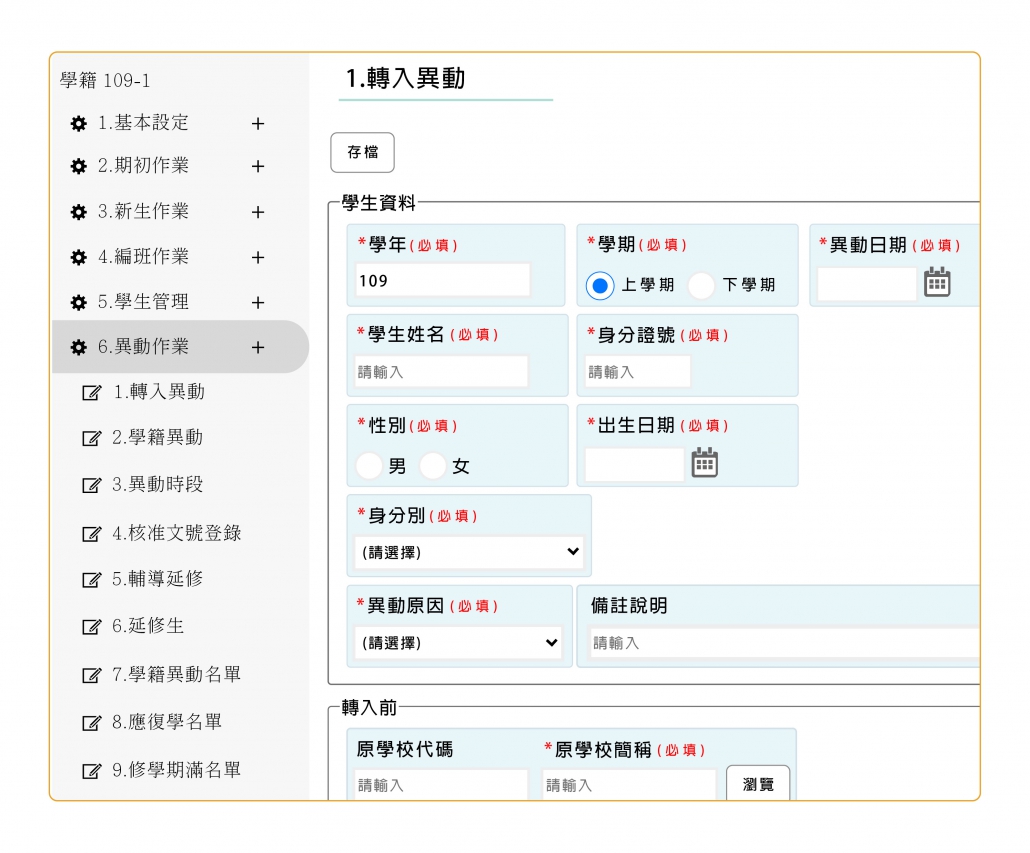Open the 5.輔導延修 menu item
This screenshot has height=853, width=1030.
(158, 579)
